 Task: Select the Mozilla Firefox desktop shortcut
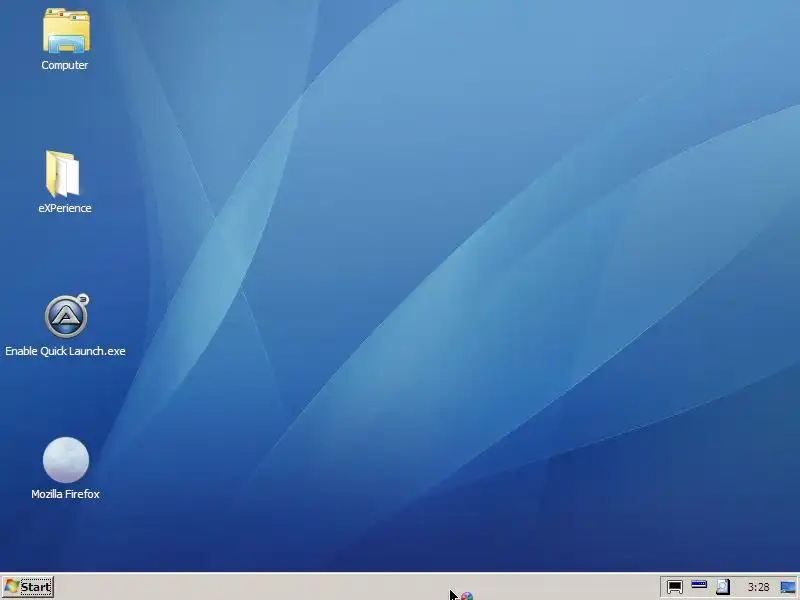click(66, 460)
